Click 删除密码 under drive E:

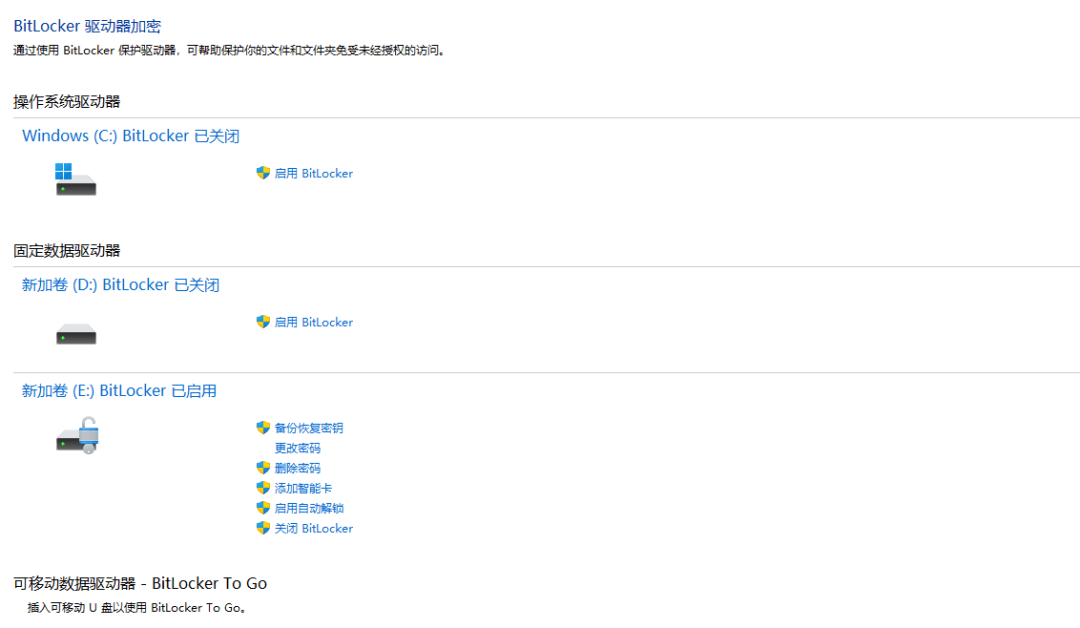click(297, 468)
